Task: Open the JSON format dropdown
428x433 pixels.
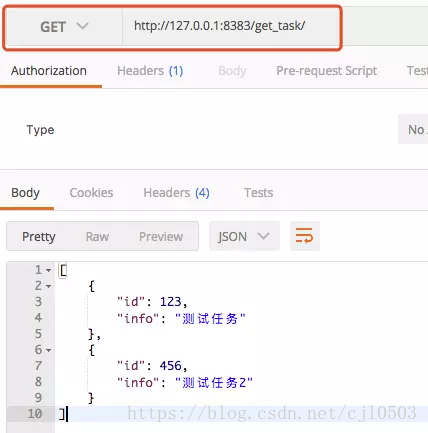Action: click(x=244, y=236)
